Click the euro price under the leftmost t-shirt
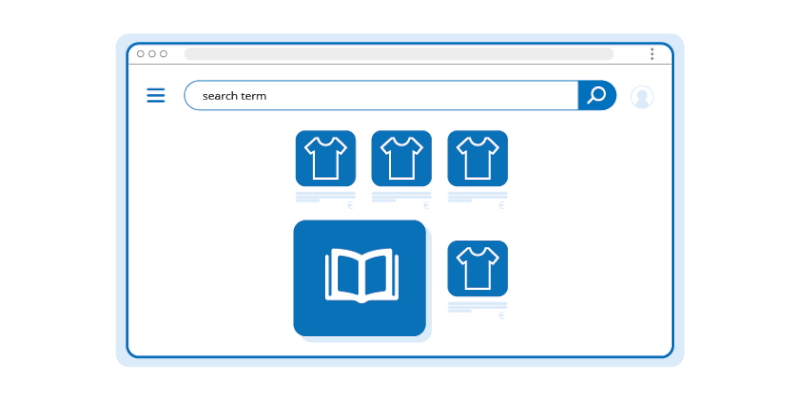This screenshot has height=400, width=800. (350, 206)
